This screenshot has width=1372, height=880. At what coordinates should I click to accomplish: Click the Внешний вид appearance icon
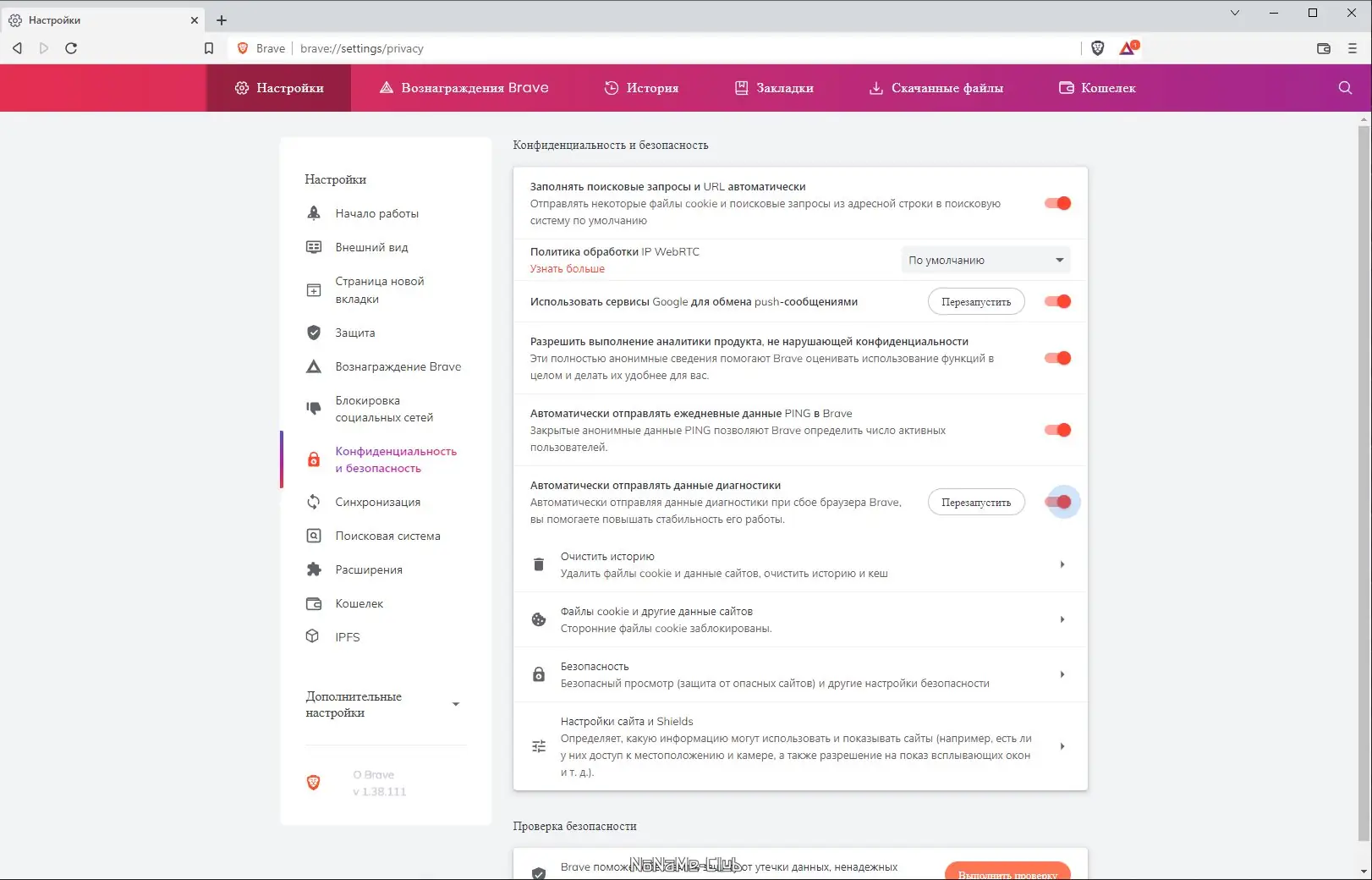(x=314, y=247)
